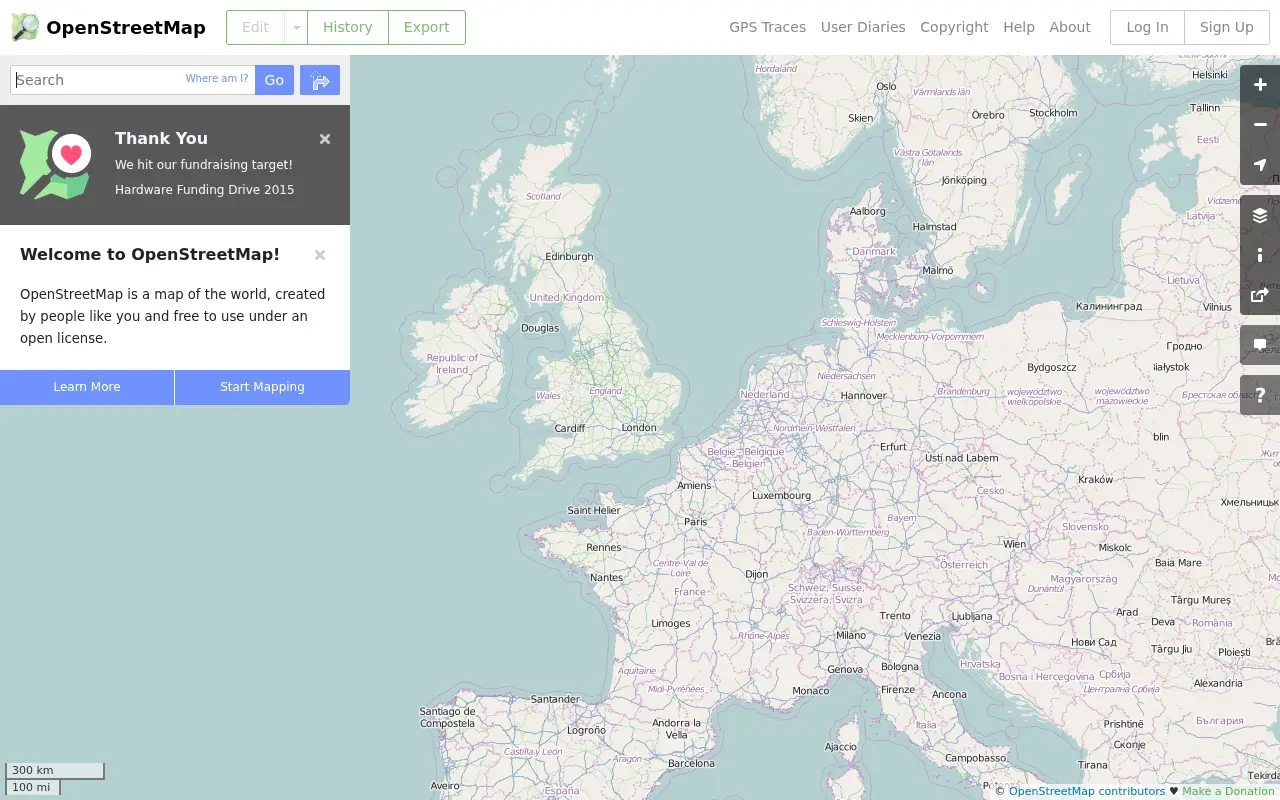Click the Stockholm label on the map
The height and width of the screenshot is (800, 1280).
(x=1053, y=113)
